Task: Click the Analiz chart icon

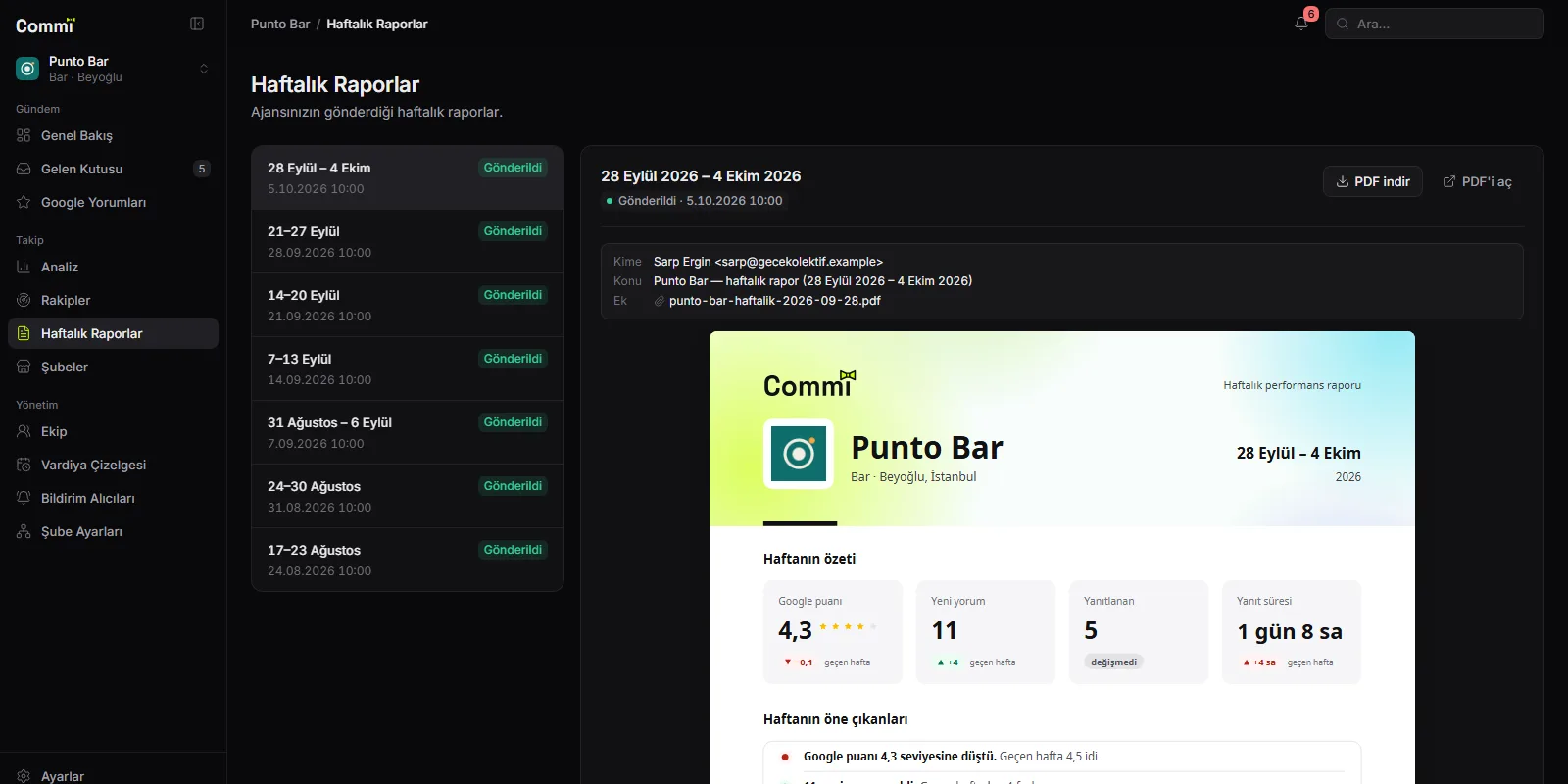Action: pos(24,267)
